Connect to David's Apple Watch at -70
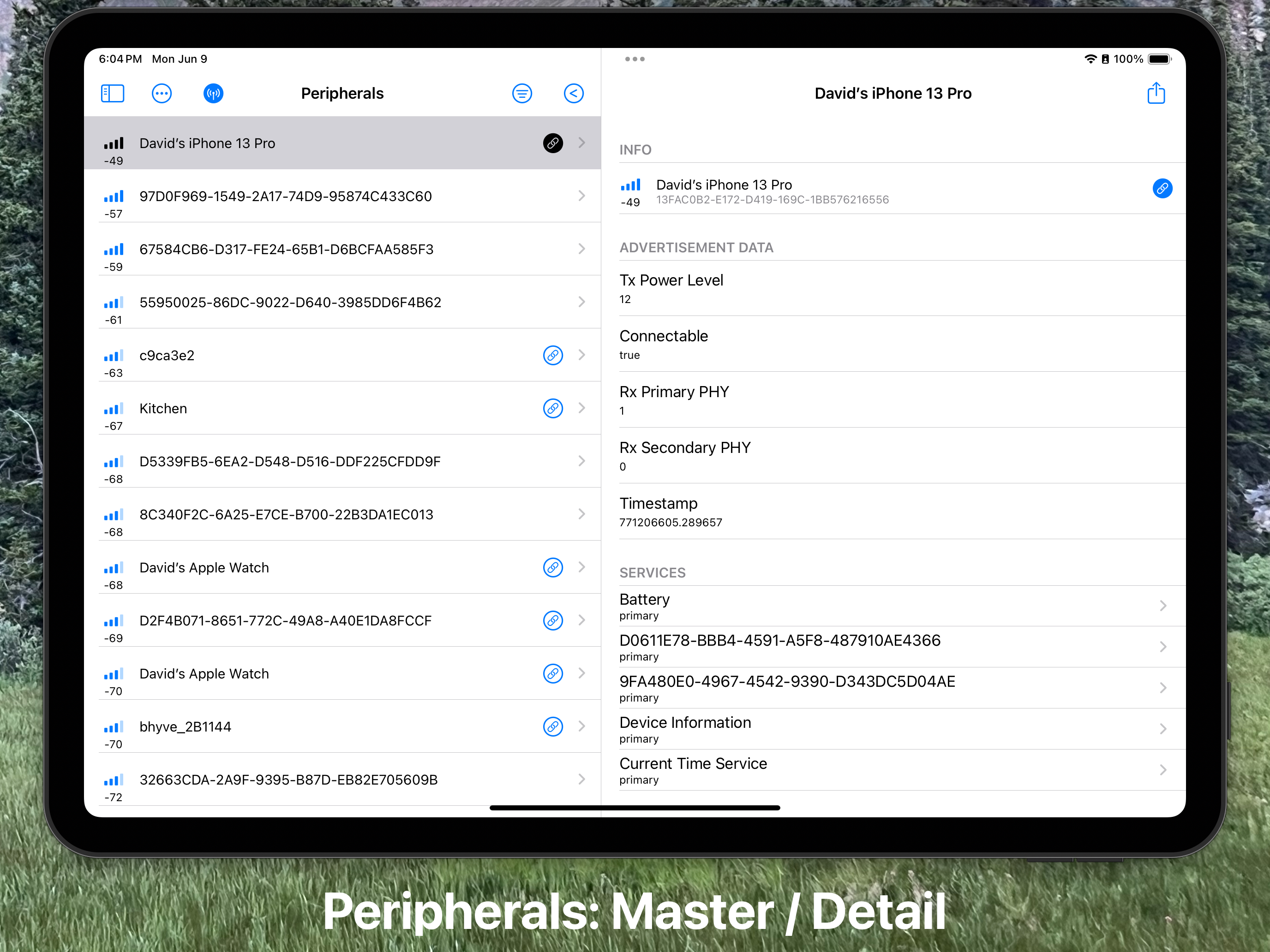Image resolution: width=1270 pixels, height=952 pixels. (553, 674)
